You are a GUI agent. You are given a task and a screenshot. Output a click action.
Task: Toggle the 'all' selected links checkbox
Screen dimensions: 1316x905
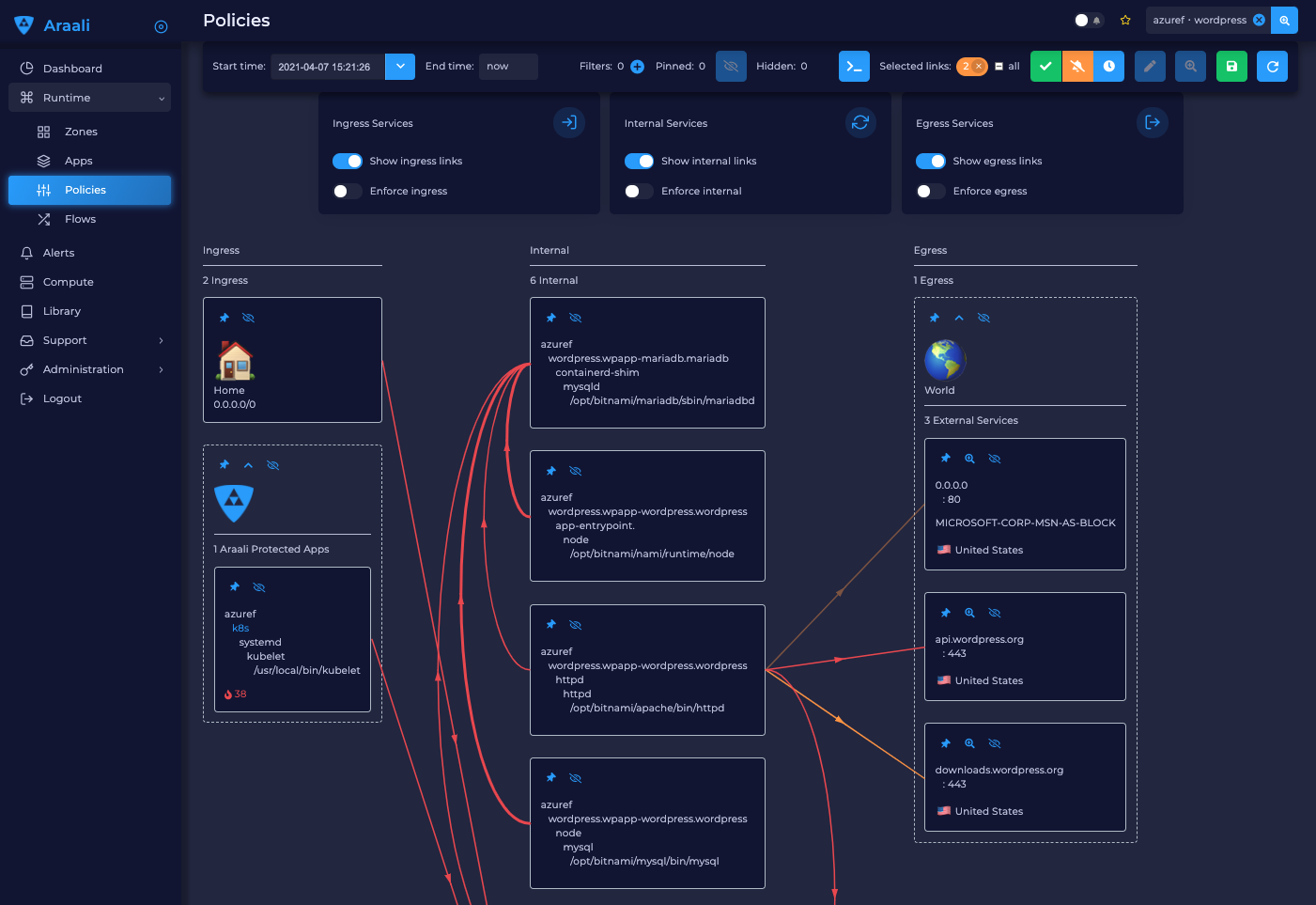(x=999, y=67)
